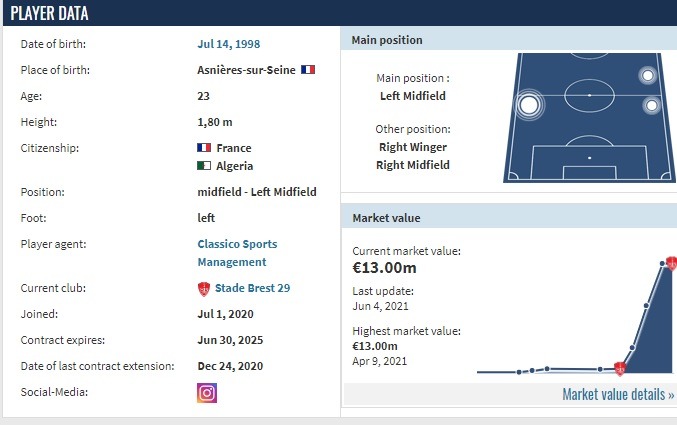Click the Brest crest at chart peak
The image size is (677, 425).
(x=672, y=263)
